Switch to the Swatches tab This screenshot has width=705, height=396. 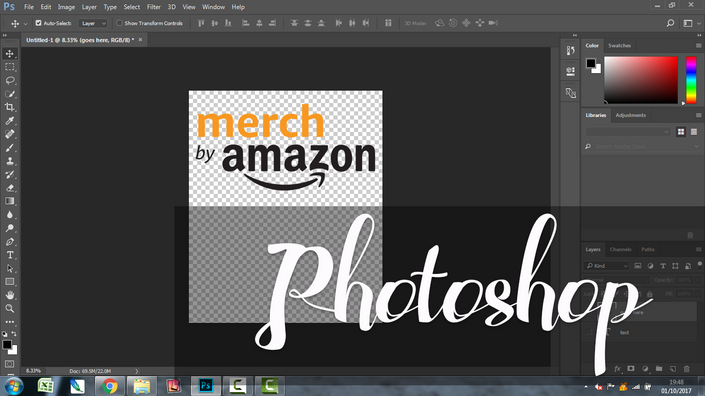[x=619, y=45]
